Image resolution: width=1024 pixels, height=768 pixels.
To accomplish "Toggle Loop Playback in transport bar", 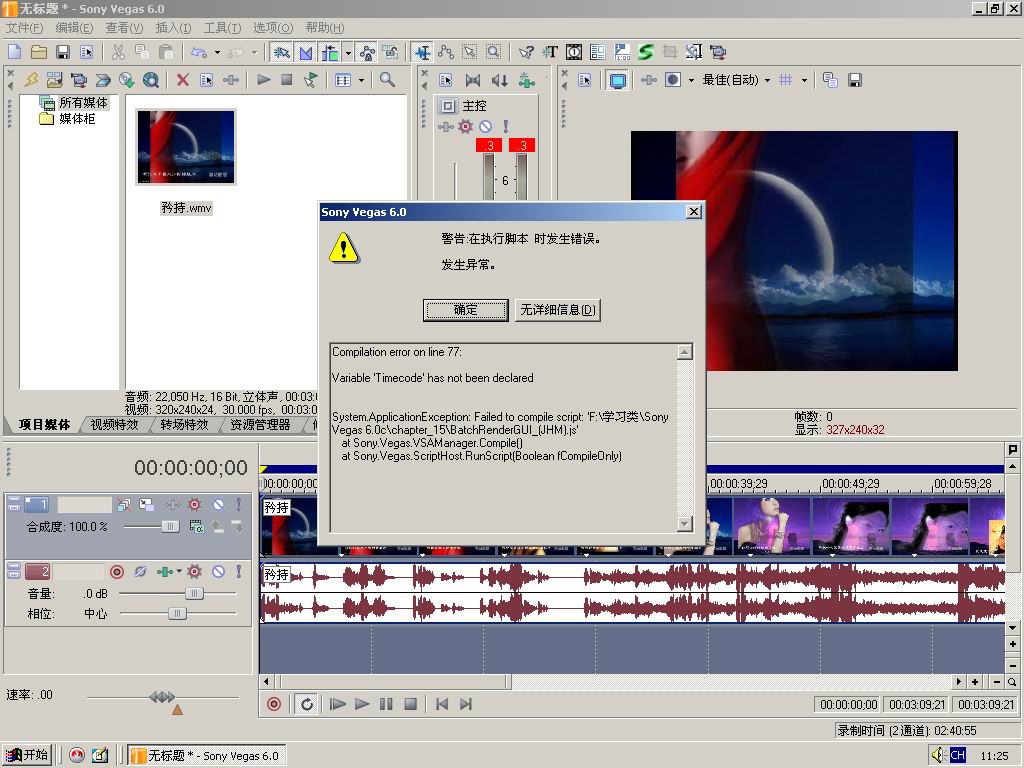I will [306, 704].
